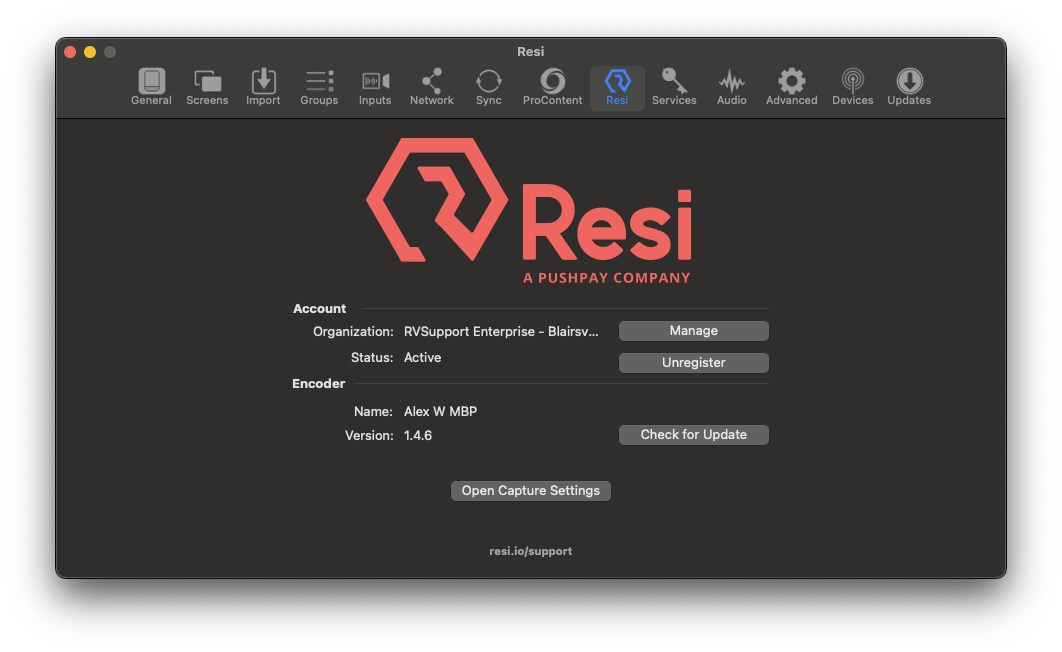
Task: Click Check for Update button
Action: 693,435
